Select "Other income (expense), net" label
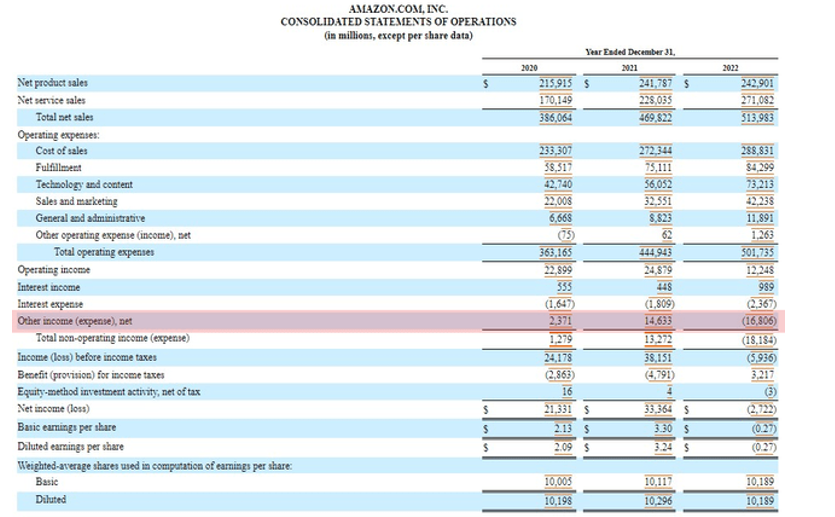Screen dimensions: 835x517 click(75, 321)
